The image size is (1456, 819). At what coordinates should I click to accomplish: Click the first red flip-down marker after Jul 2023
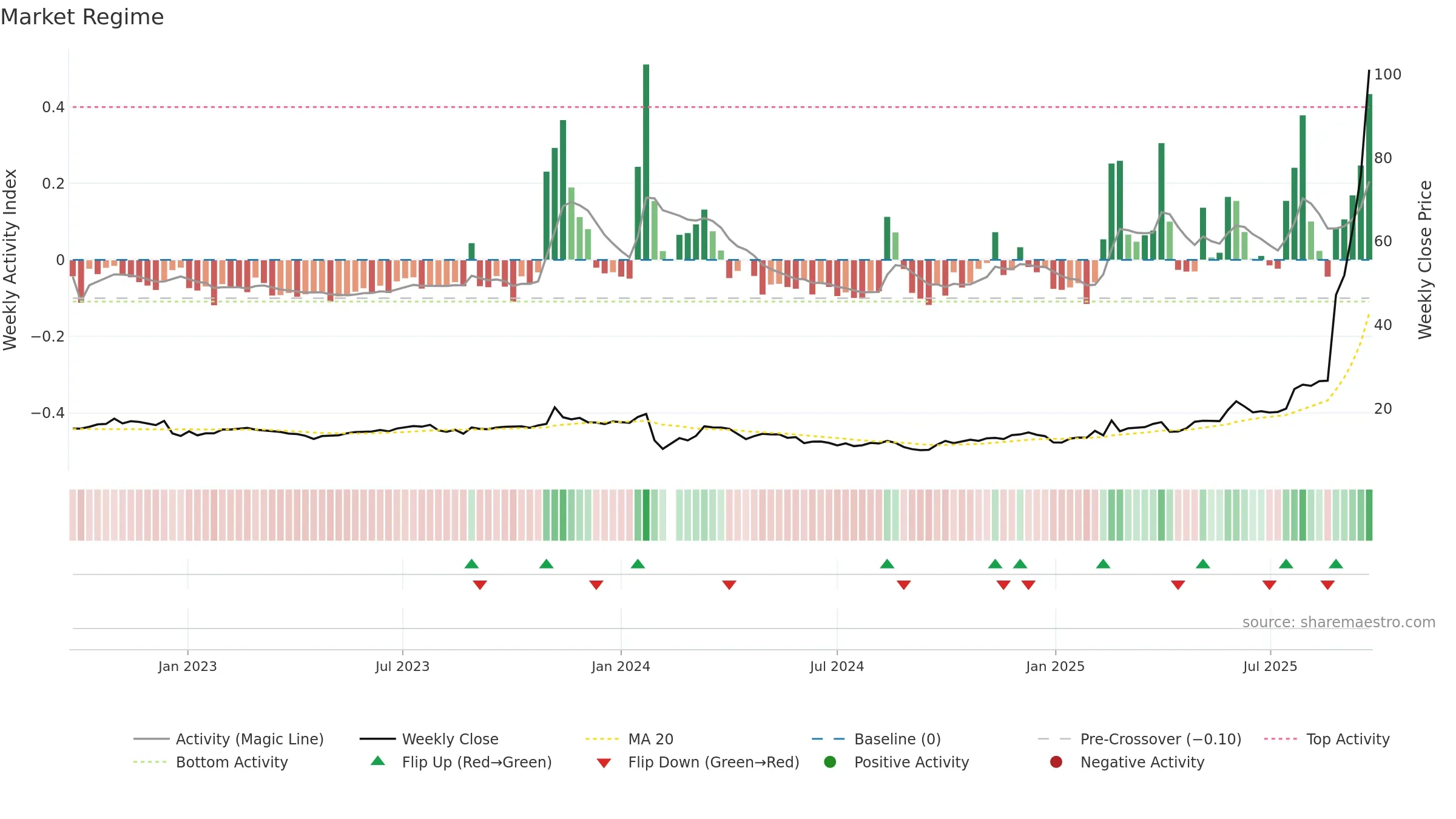point(480,585)
